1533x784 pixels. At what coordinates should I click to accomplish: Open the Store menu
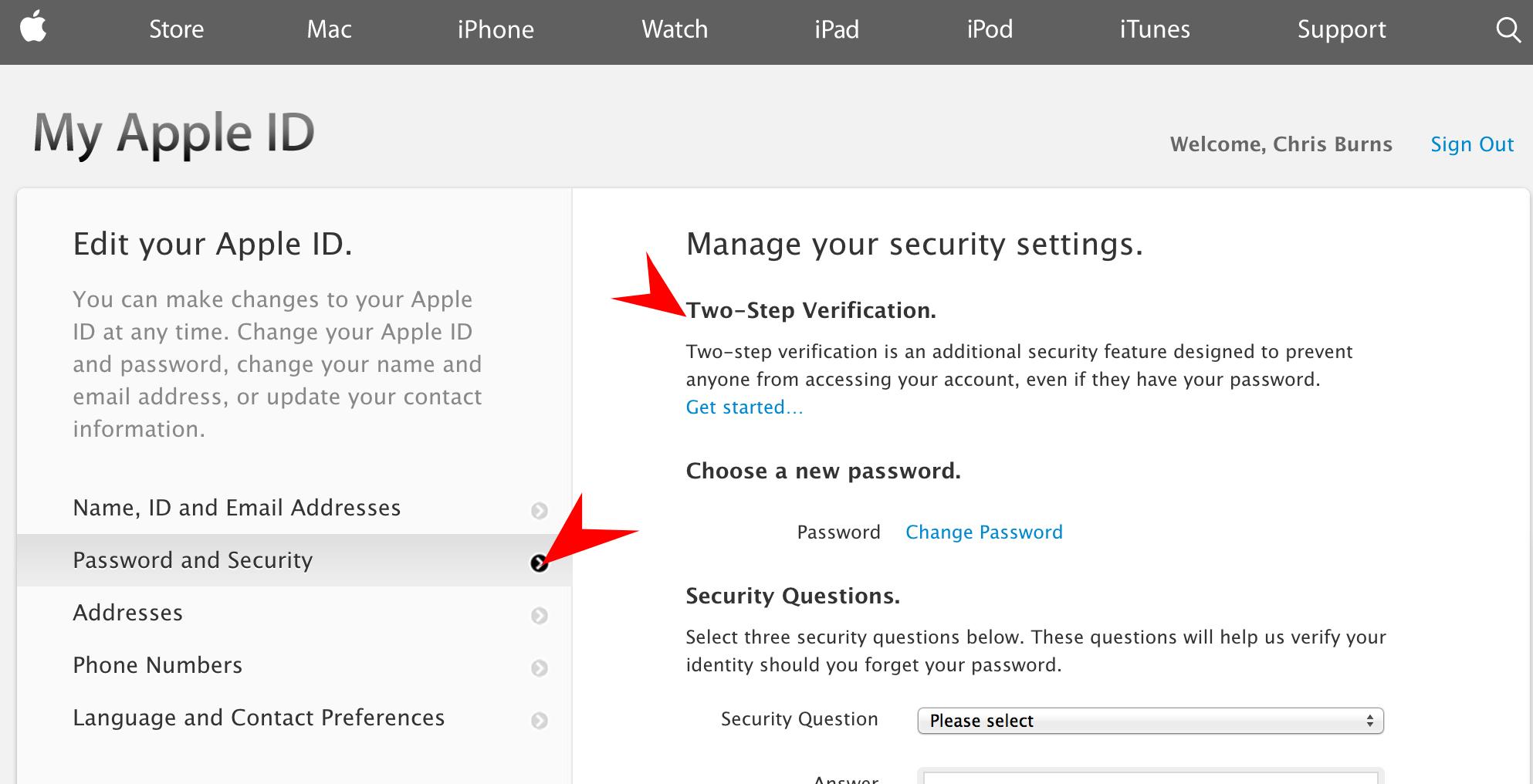tap(175, 29)
